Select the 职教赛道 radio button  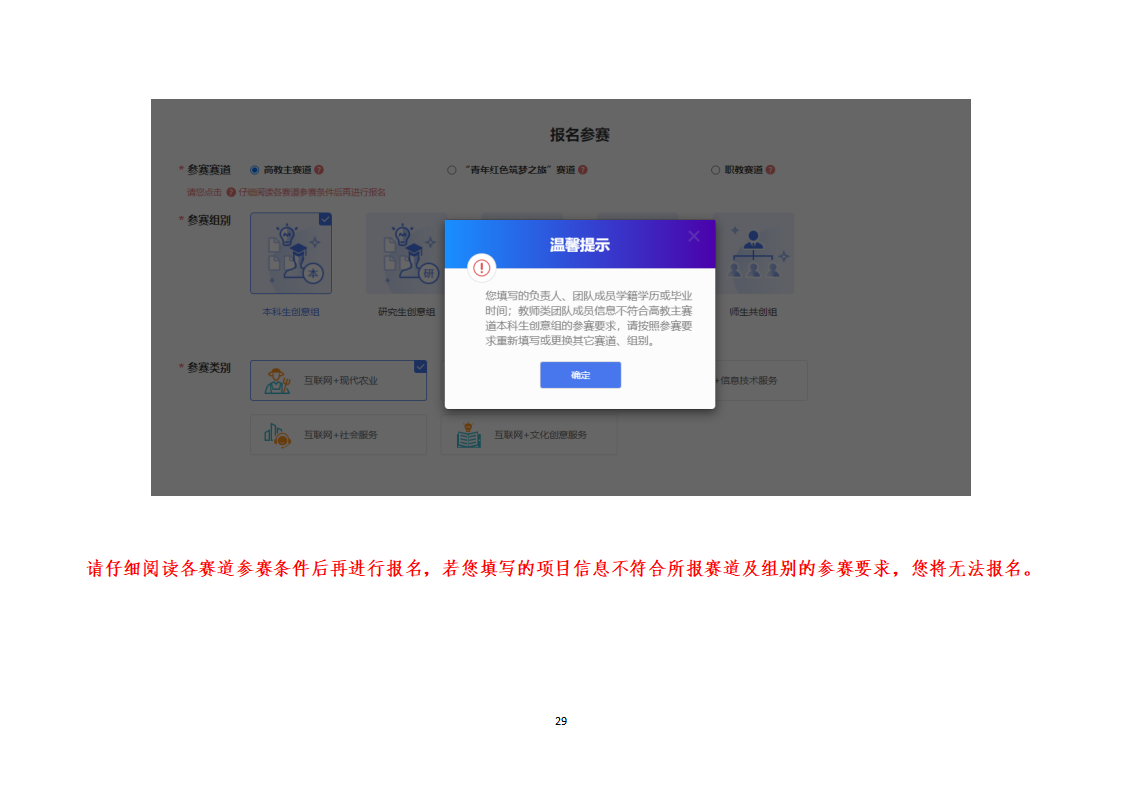(715, 170)
